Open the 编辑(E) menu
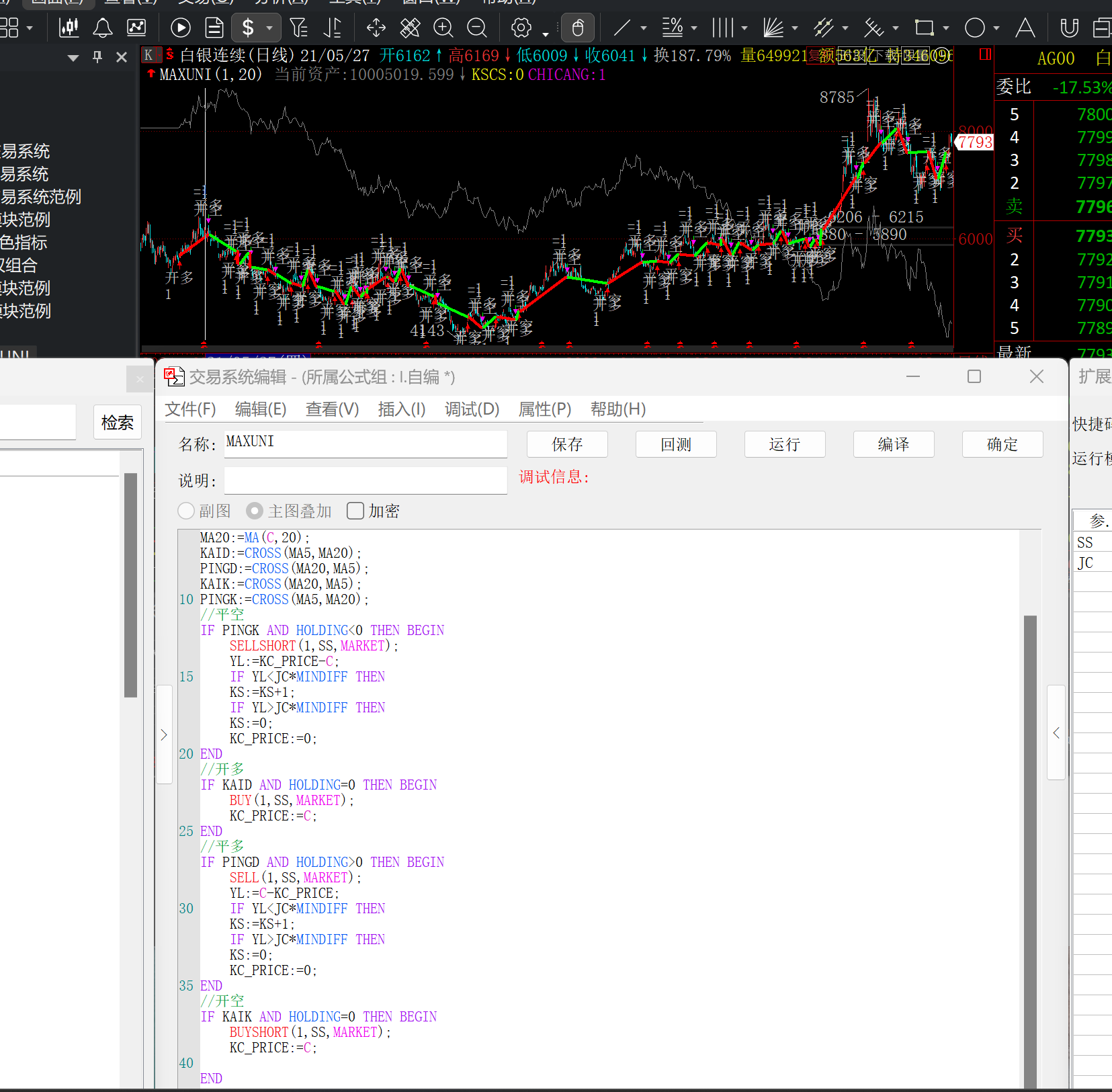 coord(261,409)
